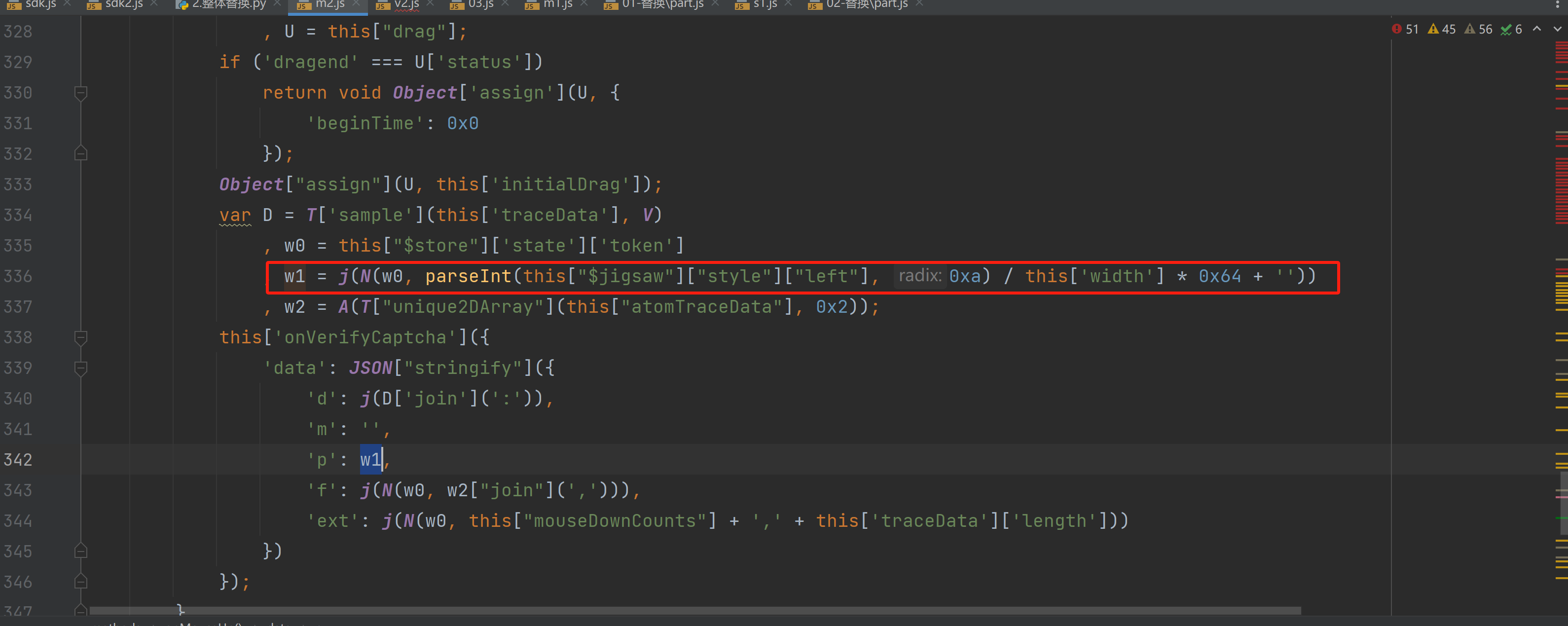Screen dimensions: 1568x626
Task: Click line number 342 in the gutter
Action: [18, 460]
